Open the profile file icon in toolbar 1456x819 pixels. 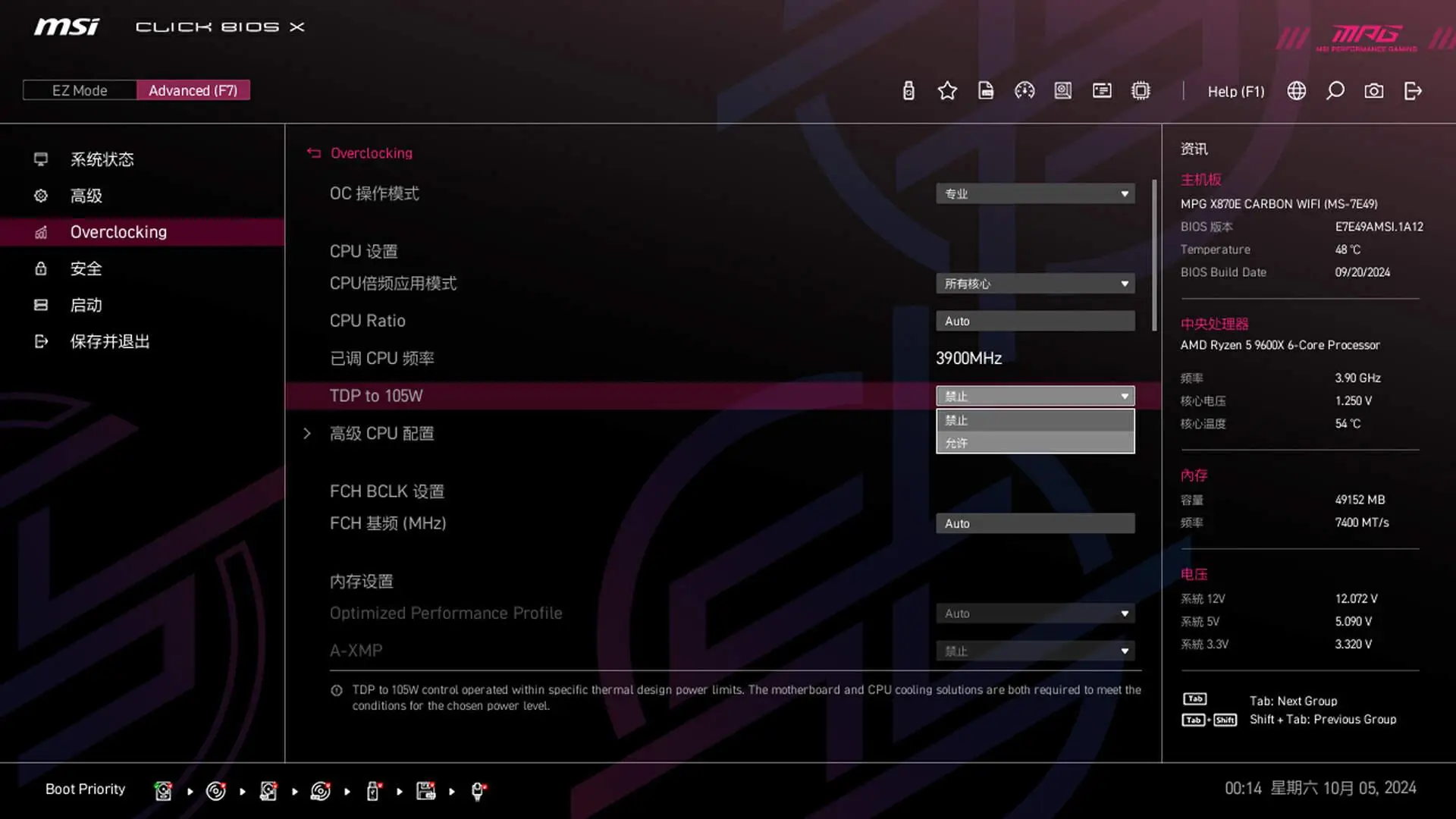pos(986,91)
